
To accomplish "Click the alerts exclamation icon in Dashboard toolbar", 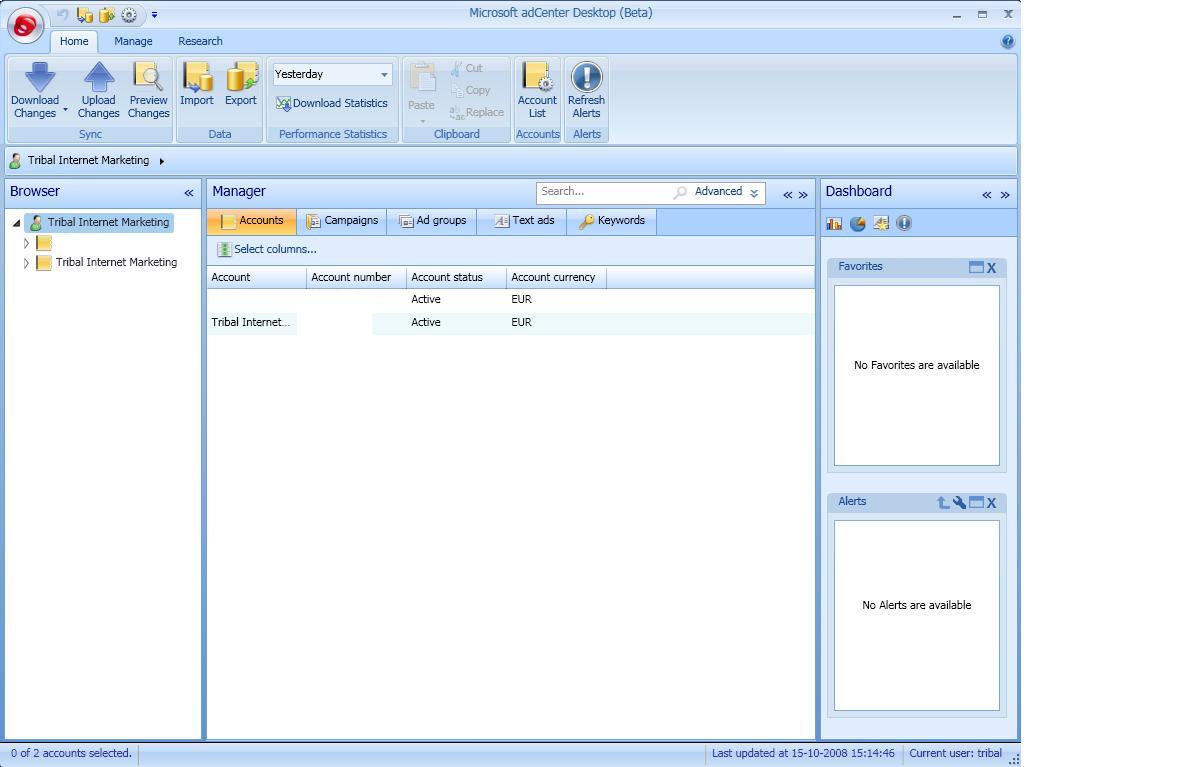I will pyautogui.click(x=904, y=223).
